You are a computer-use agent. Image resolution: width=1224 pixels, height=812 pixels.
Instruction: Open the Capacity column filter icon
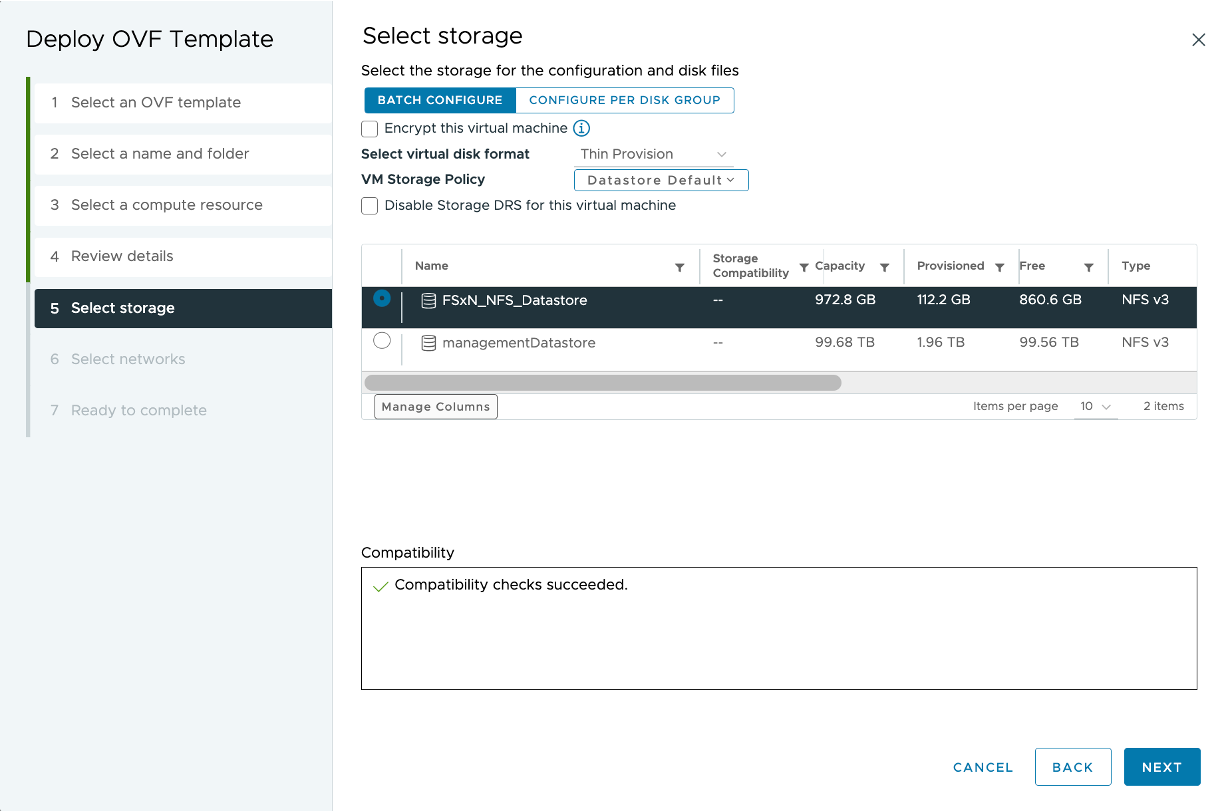(x=885, y=268)
